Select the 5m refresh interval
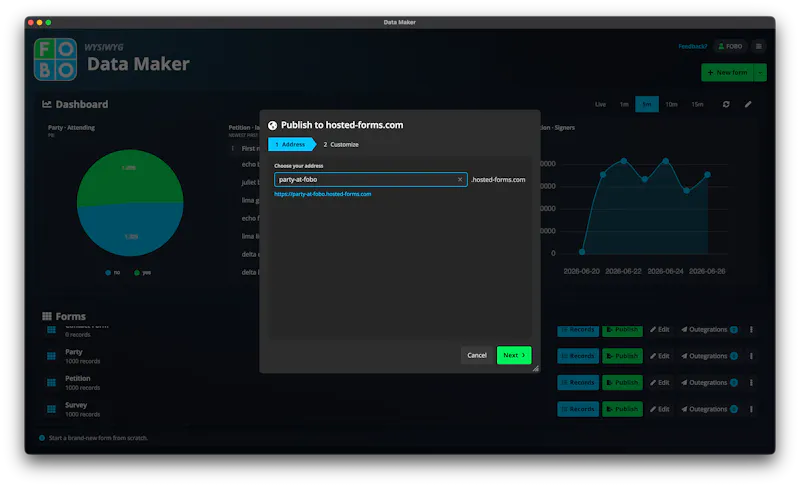Image resolution: width=800 pixels, height=487 pixels. tap(647, 104)
